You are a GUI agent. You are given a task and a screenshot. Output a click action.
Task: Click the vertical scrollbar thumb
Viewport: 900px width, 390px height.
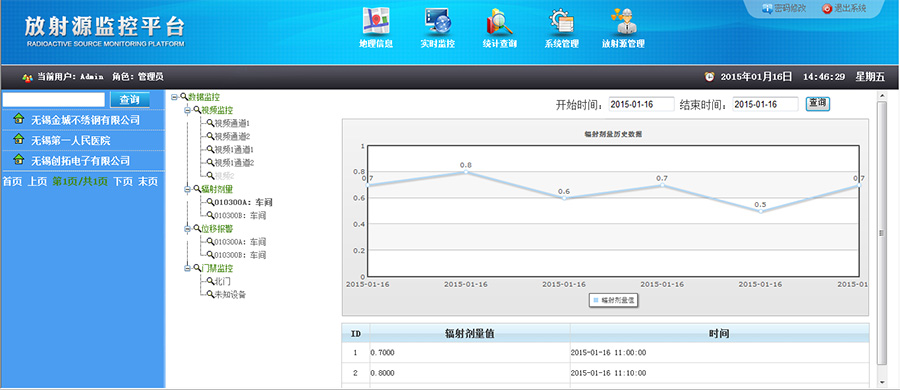coord(883,233)
